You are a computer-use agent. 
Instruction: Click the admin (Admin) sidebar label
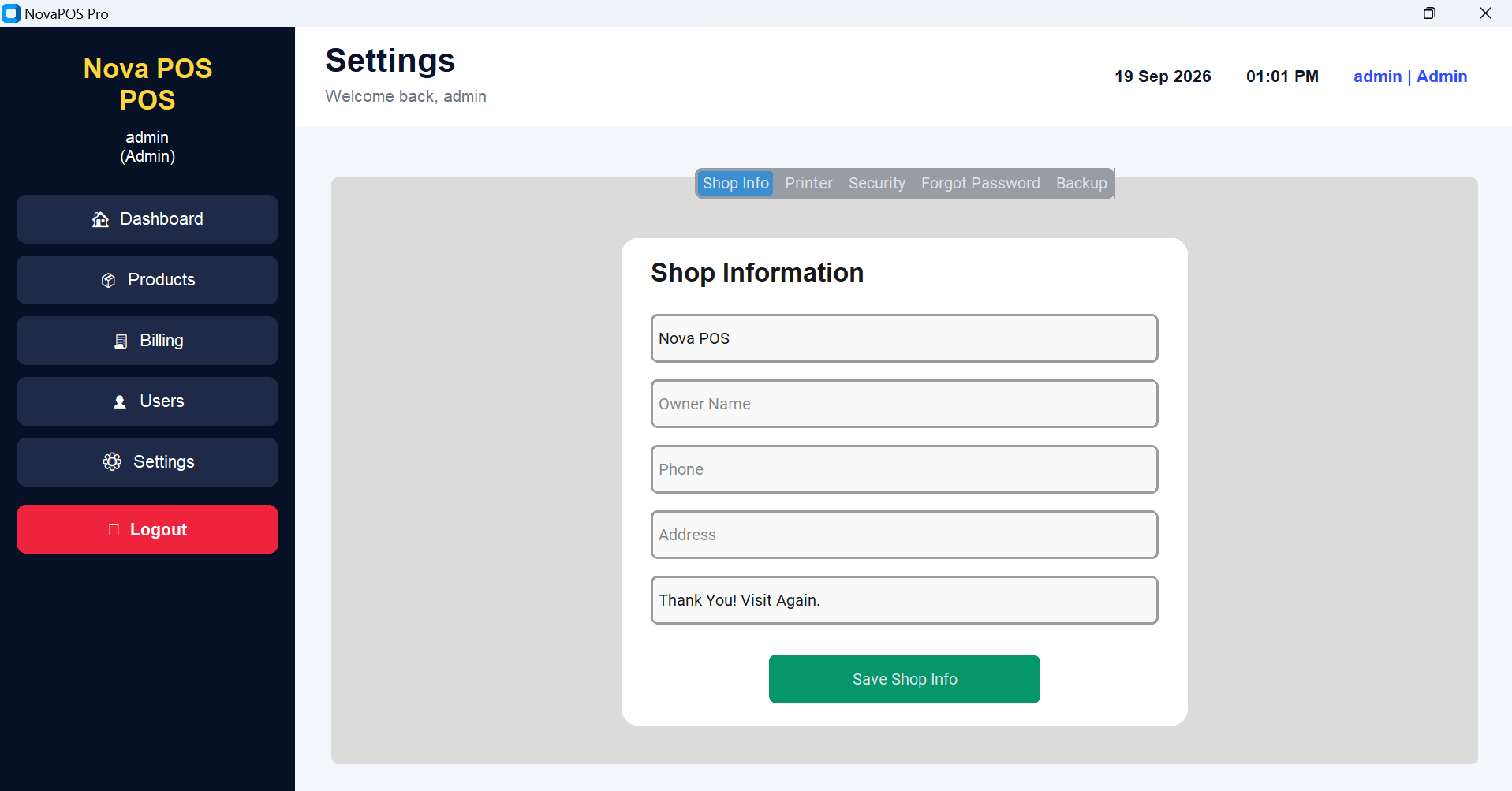(147, 147)
